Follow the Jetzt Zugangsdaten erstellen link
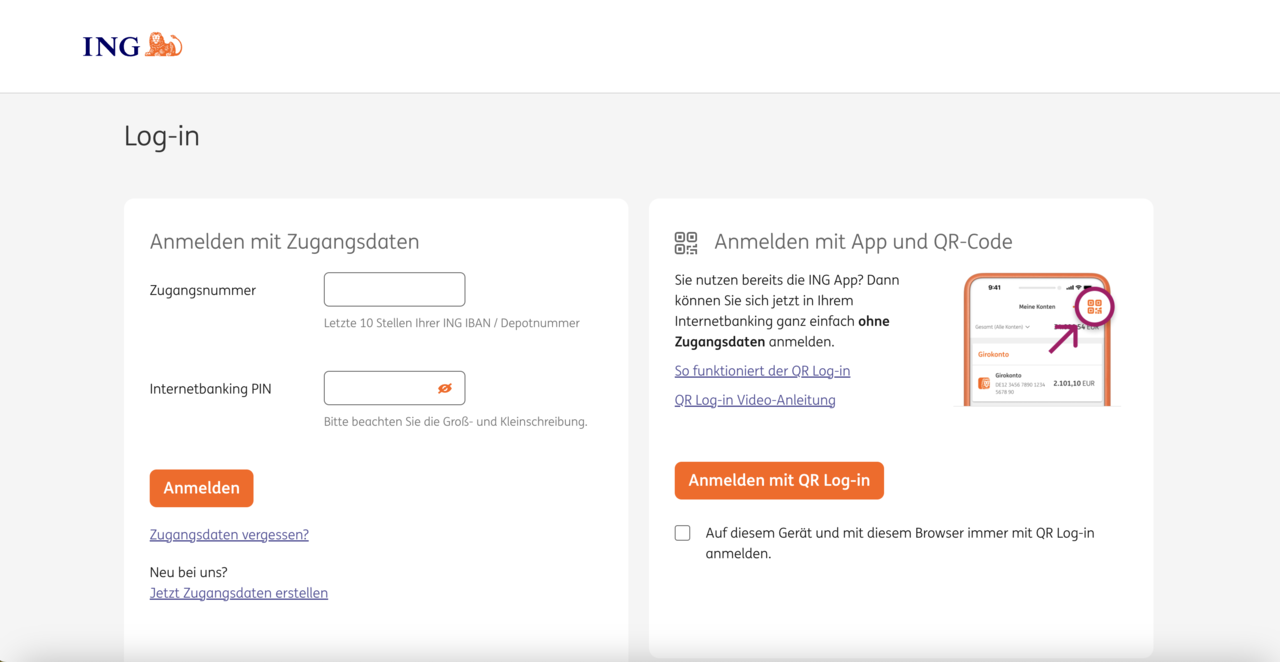This screenshot has width=1280, height=662. point(239,593)
